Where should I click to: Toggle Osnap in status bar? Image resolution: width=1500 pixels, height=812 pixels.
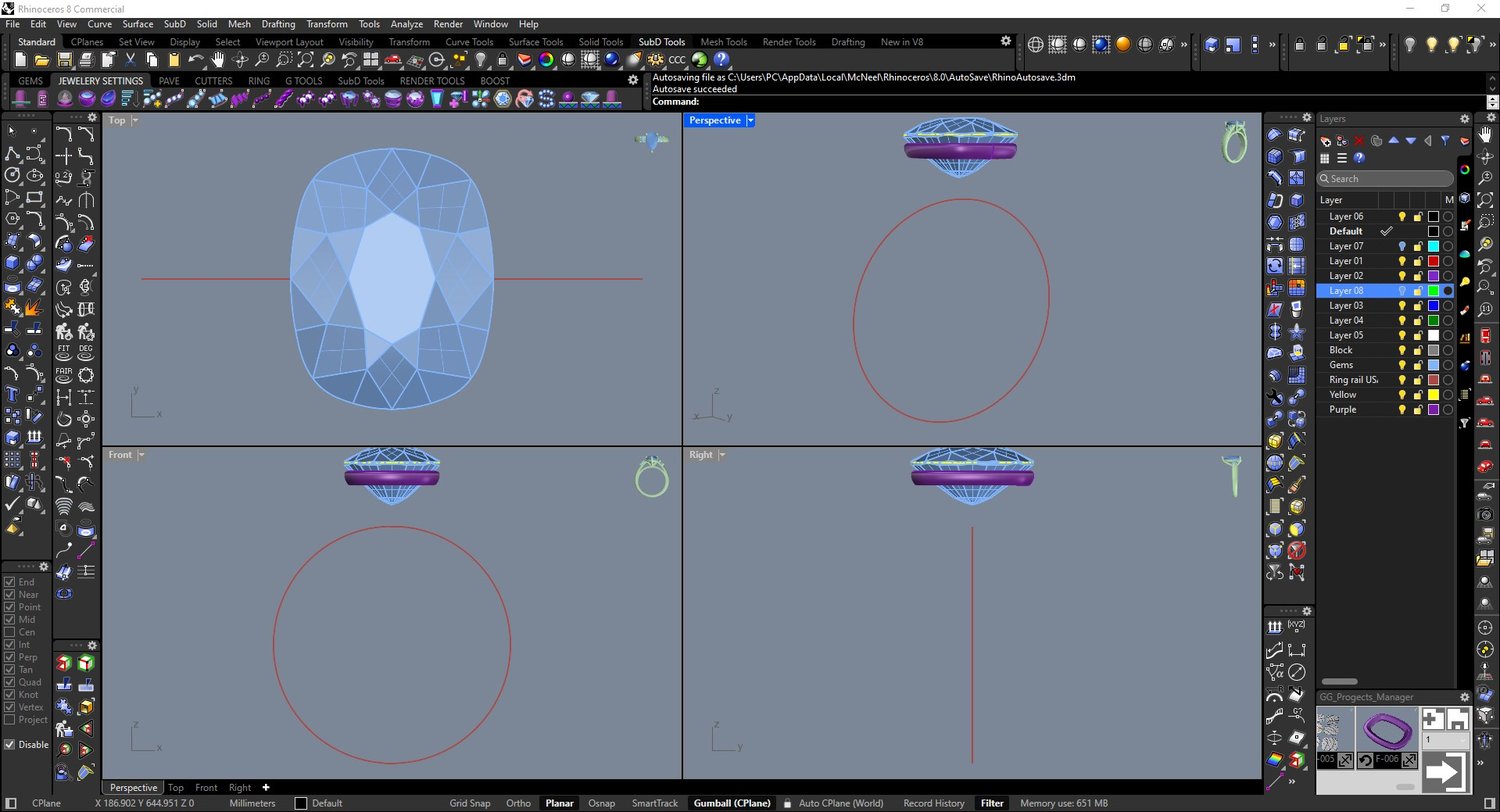coord(601,803)
